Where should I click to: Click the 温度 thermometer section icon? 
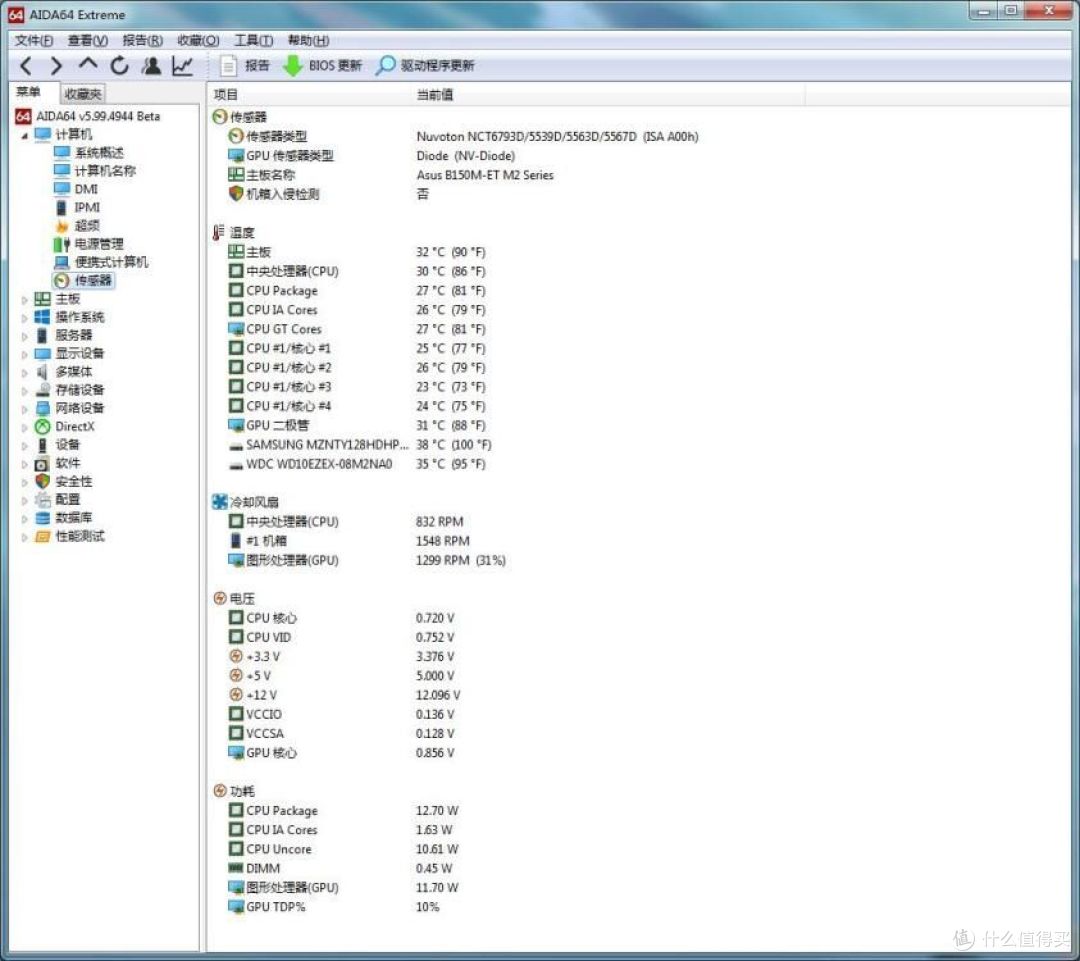(219, 233)
